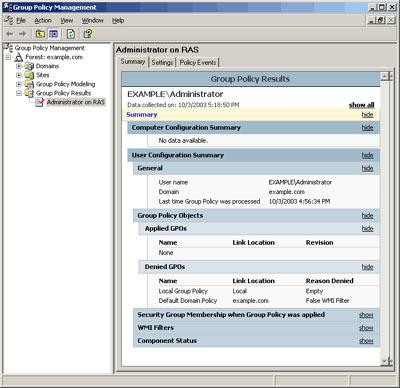
Task: Open the View menu
Action: point(67,20)
